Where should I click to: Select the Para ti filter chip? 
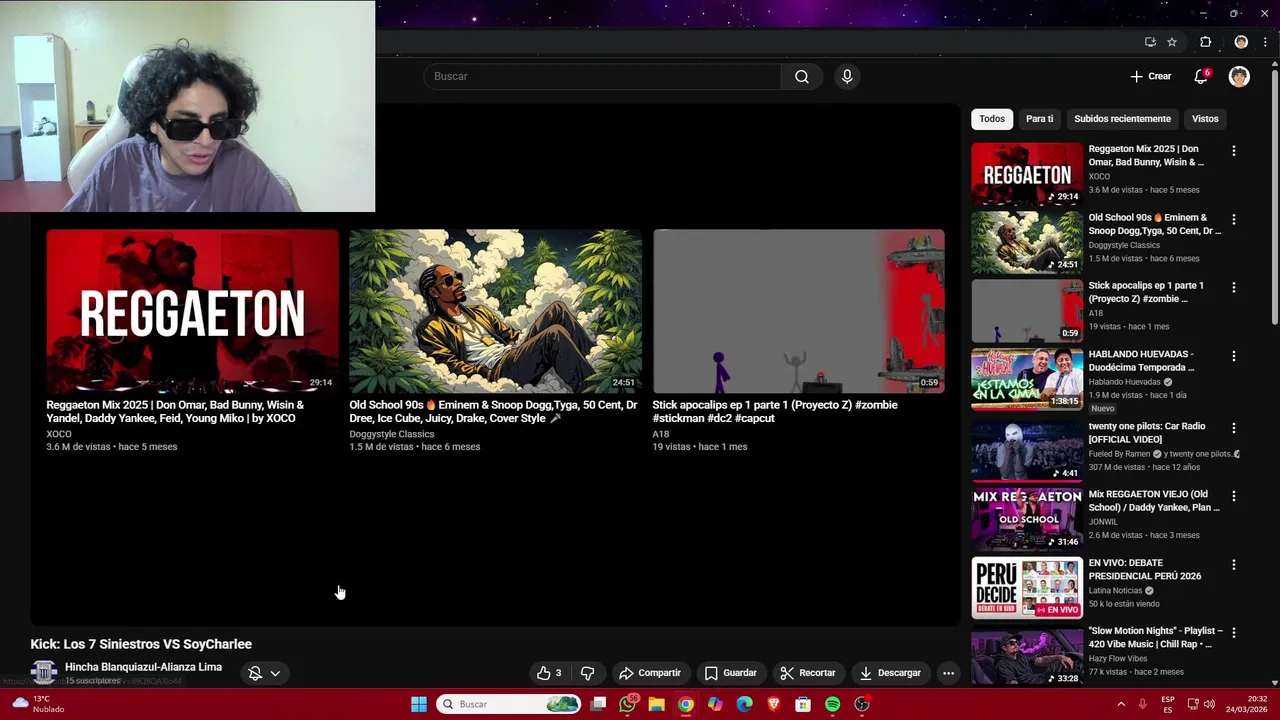tap(1039, 119)
